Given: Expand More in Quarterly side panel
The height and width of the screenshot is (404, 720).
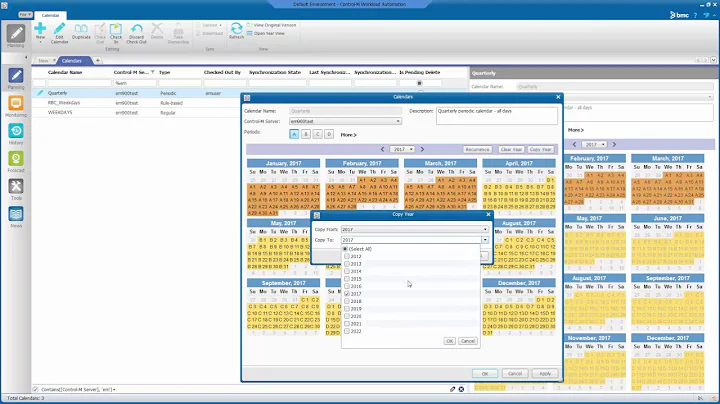Looking at the screenshot, I should click(x=576, y=130).
